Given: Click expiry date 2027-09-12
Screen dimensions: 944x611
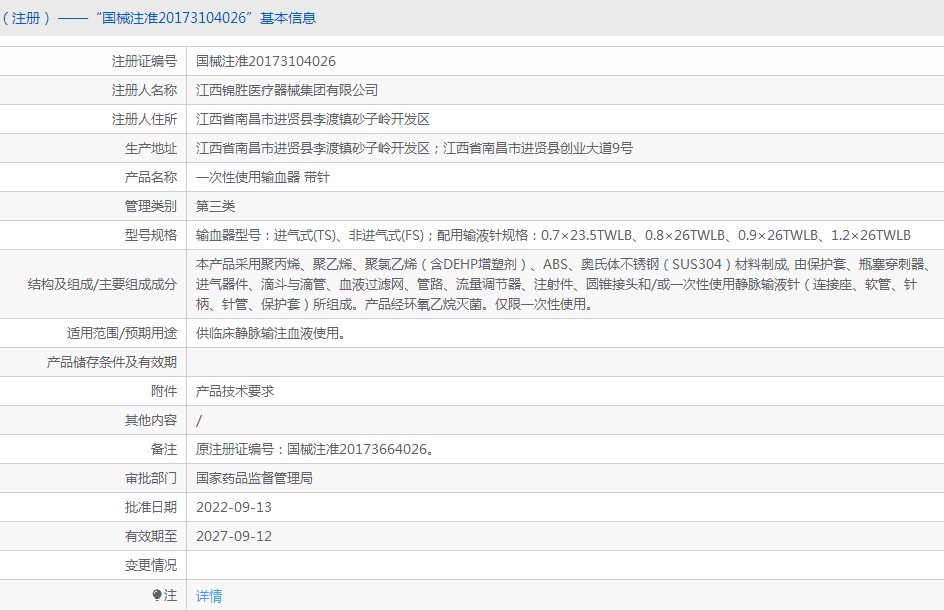Looking at the screenshot, I should coord(234,536).
